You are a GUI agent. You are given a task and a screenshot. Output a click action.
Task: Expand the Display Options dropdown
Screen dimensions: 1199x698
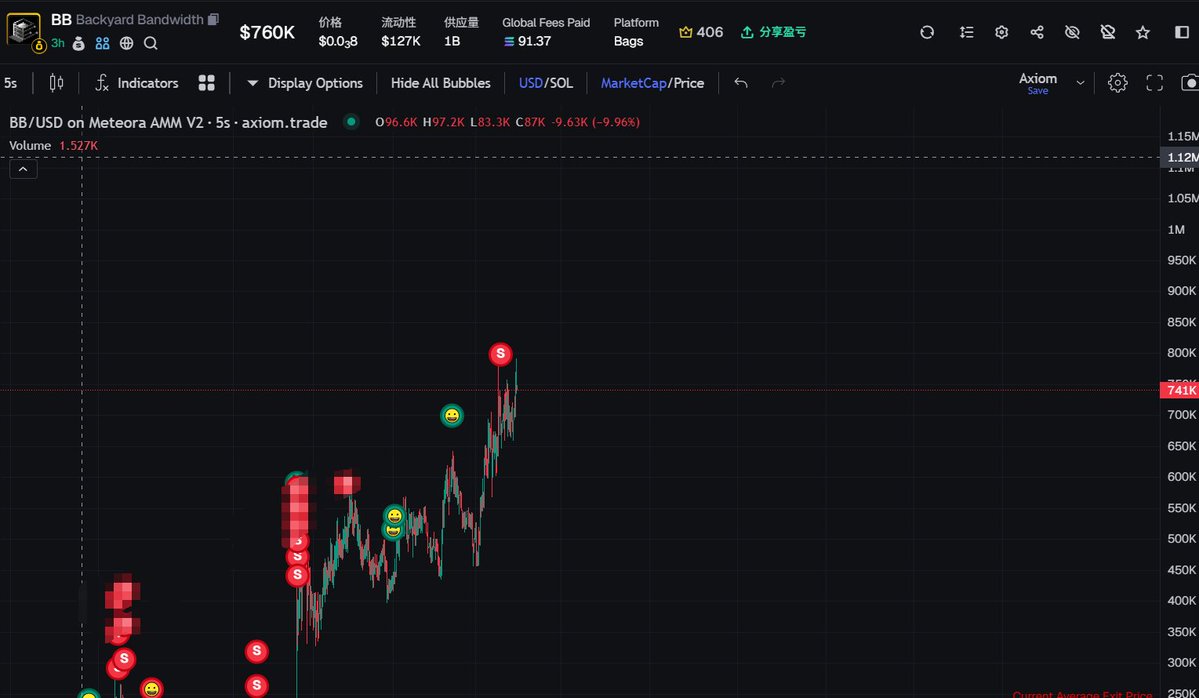point(304,83)
